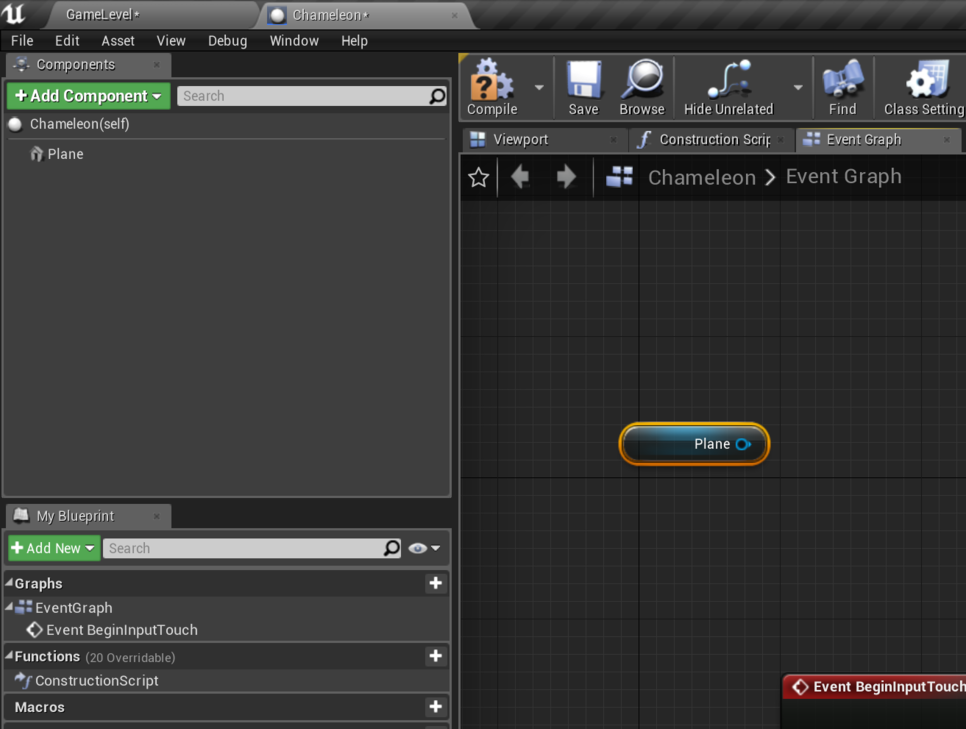Add a new function with plus button
The height and width of the screenshot is (729, 966).
[x=436, y=656]
